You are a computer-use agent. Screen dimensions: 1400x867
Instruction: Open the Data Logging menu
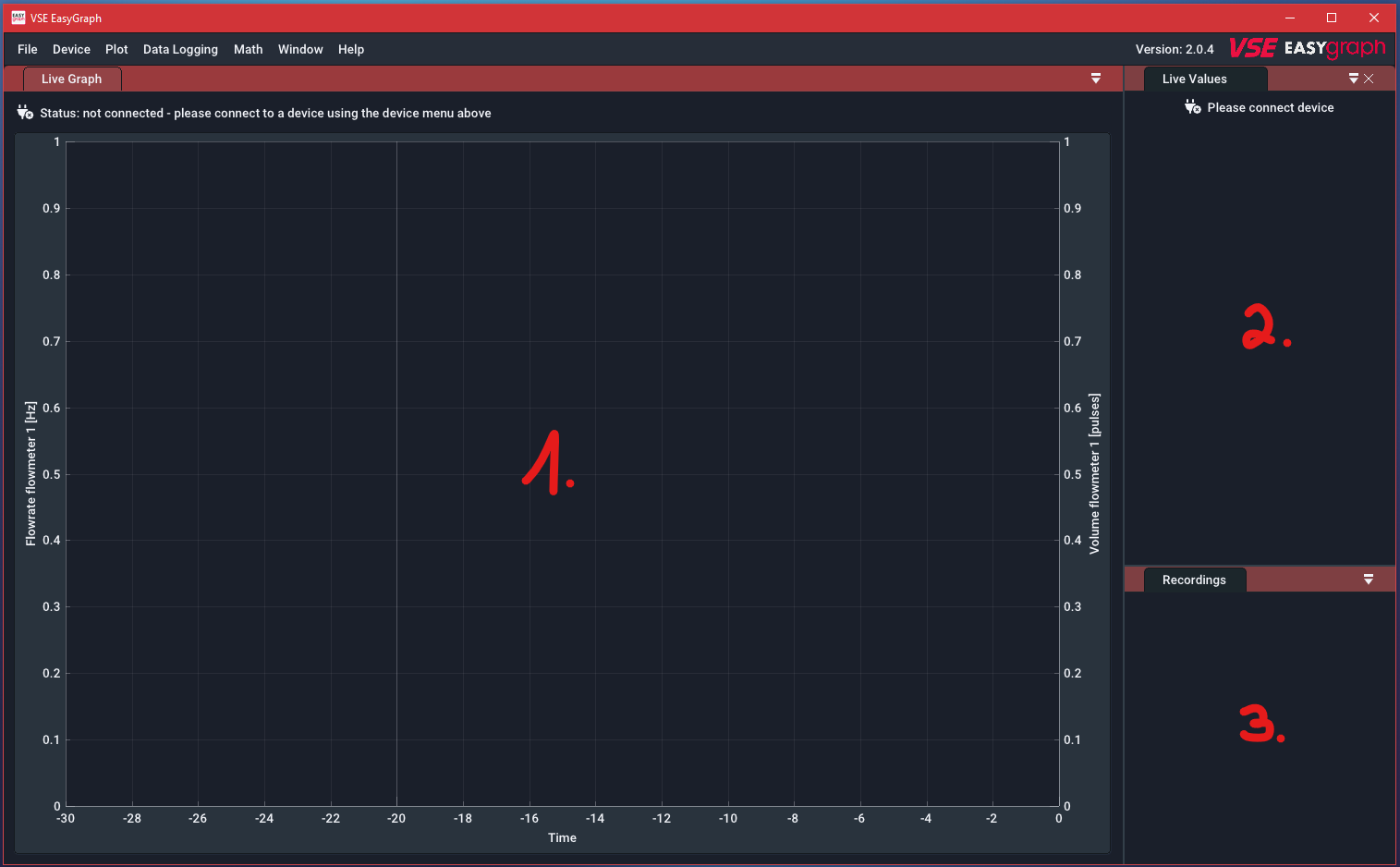click(x=180, y=49)
